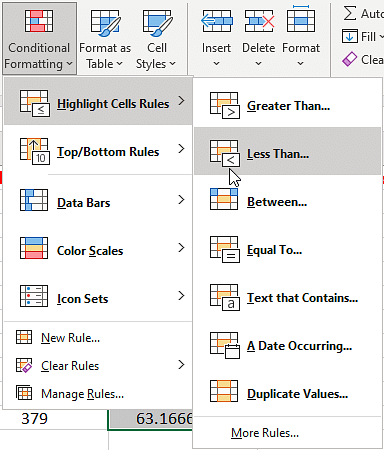Expand the Format dropdown chevron
The image size is (384, 450).
[x=301, y=63]
